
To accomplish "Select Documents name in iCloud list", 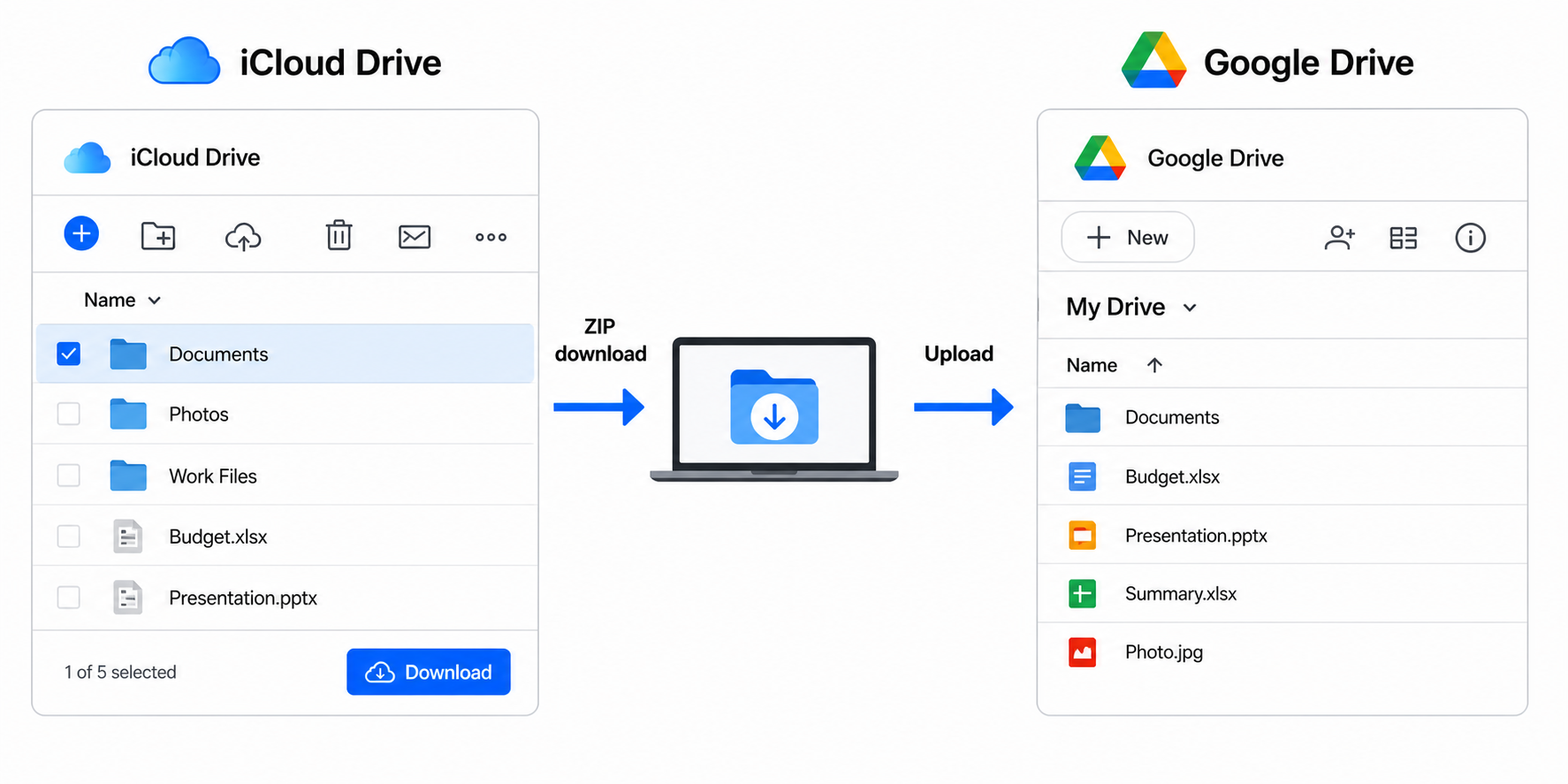I will point(218,354).
